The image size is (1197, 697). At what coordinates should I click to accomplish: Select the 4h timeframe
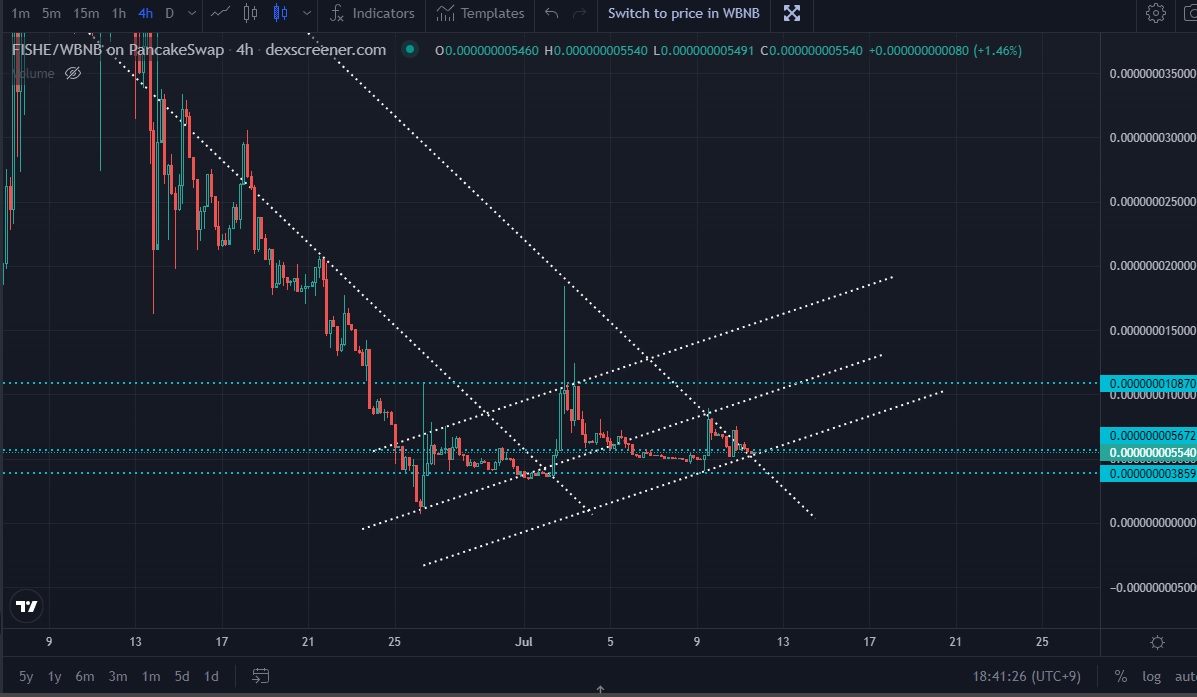point(145,13)
